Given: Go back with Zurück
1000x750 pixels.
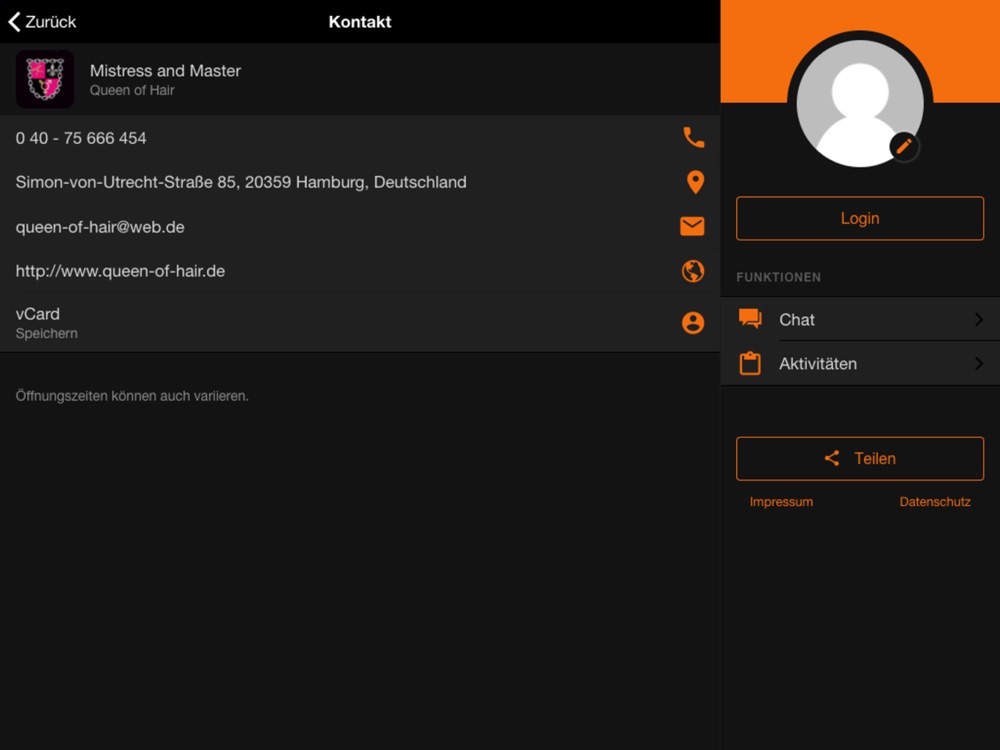Looking at the screenshot, I should tap(42, 22).
